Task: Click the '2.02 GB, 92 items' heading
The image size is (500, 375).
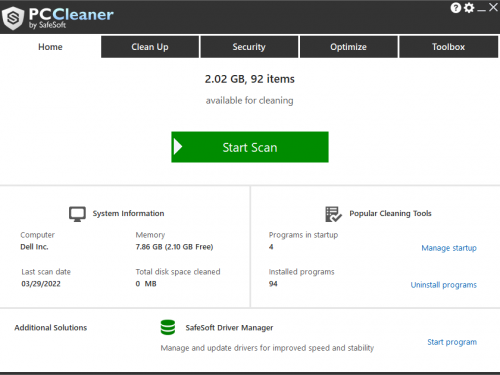Action: click(x=250, y=79)
